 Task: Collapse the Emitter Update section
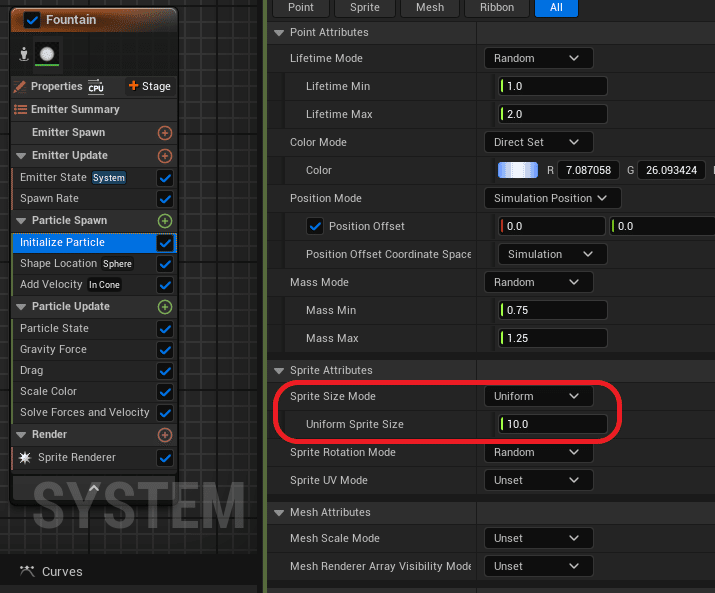21,156
